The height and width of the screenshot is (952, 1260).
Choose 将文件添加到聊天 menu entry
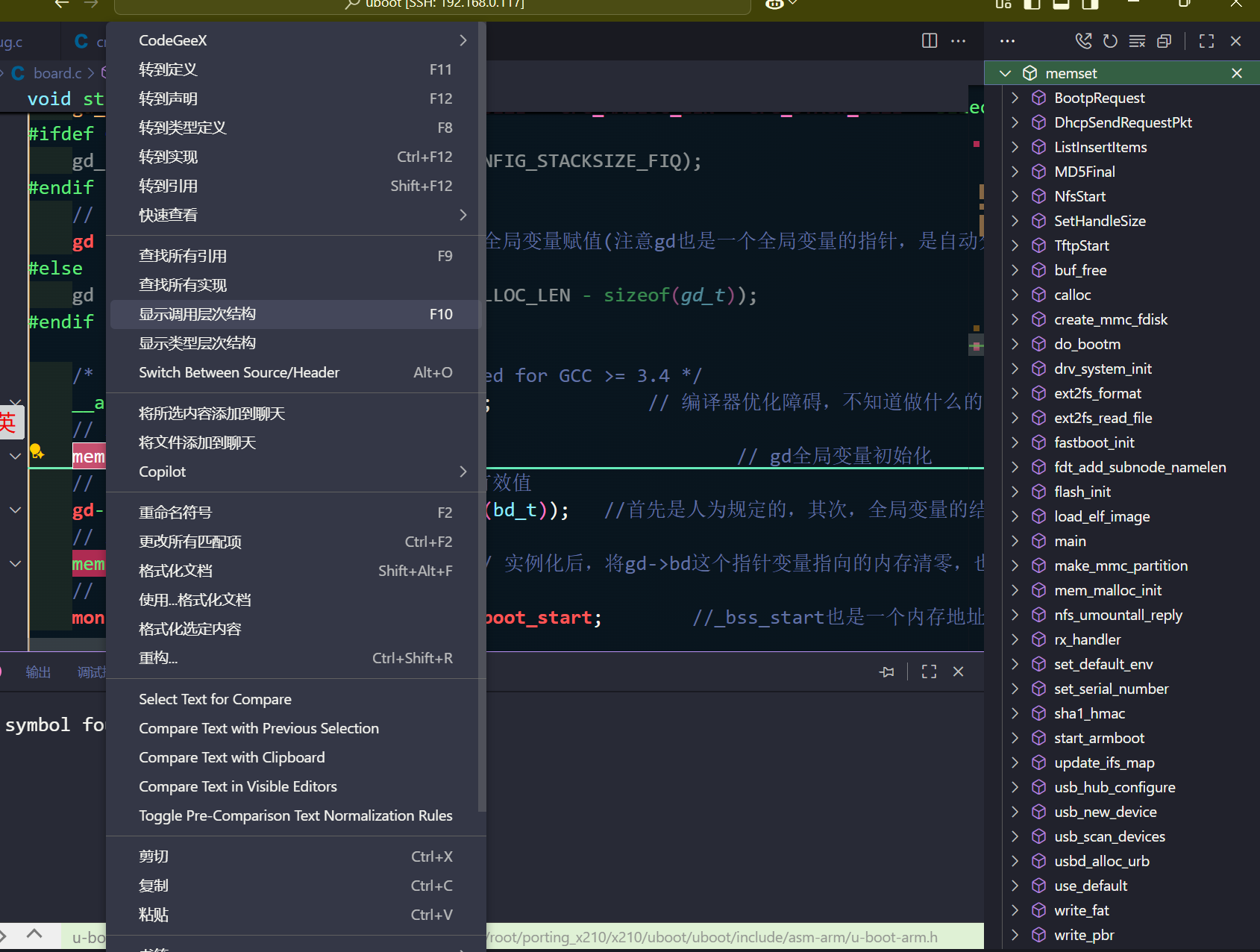(x=295, y=442)
